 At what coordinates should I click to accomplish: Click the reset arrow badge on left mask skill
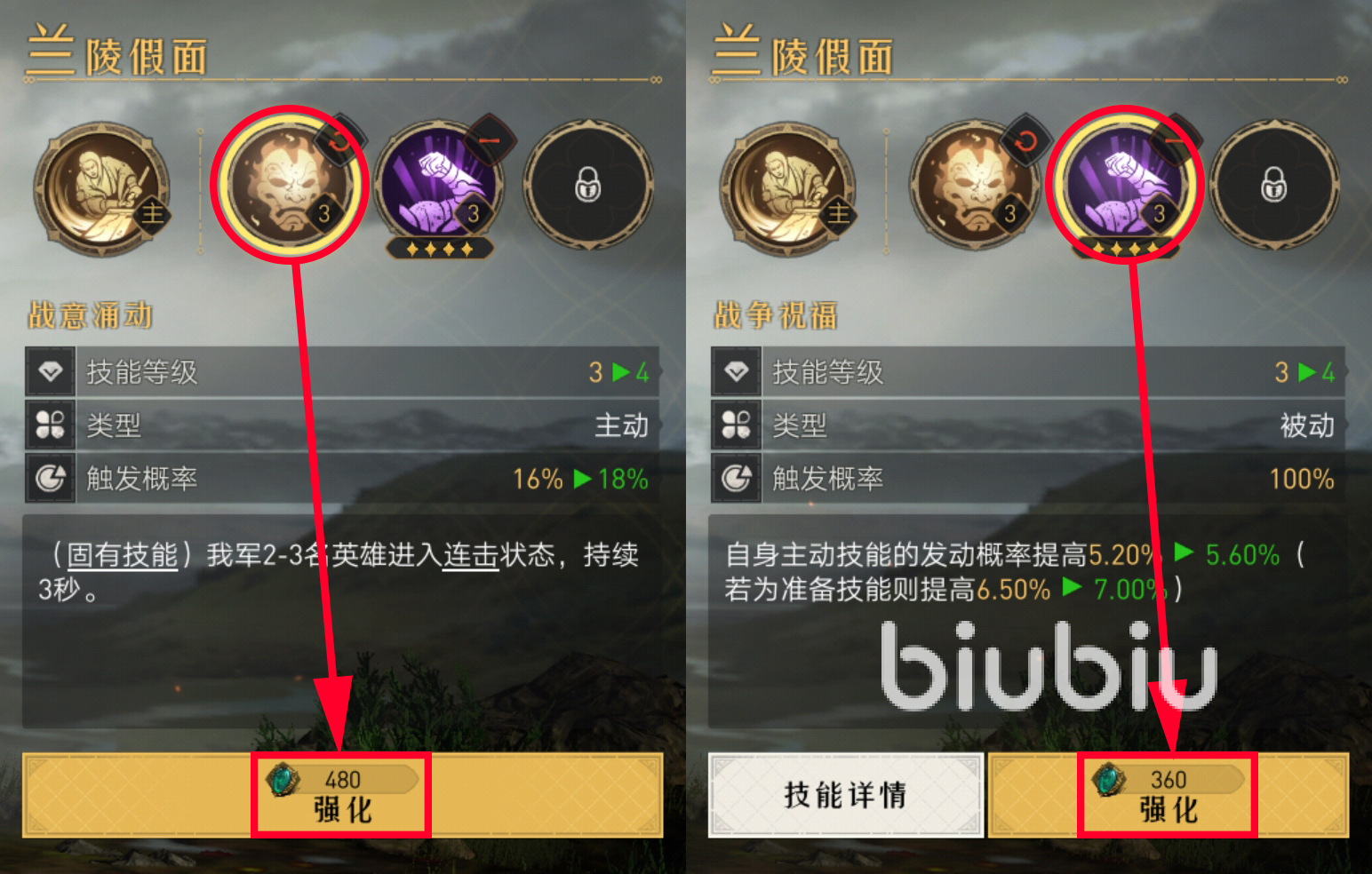339,140
